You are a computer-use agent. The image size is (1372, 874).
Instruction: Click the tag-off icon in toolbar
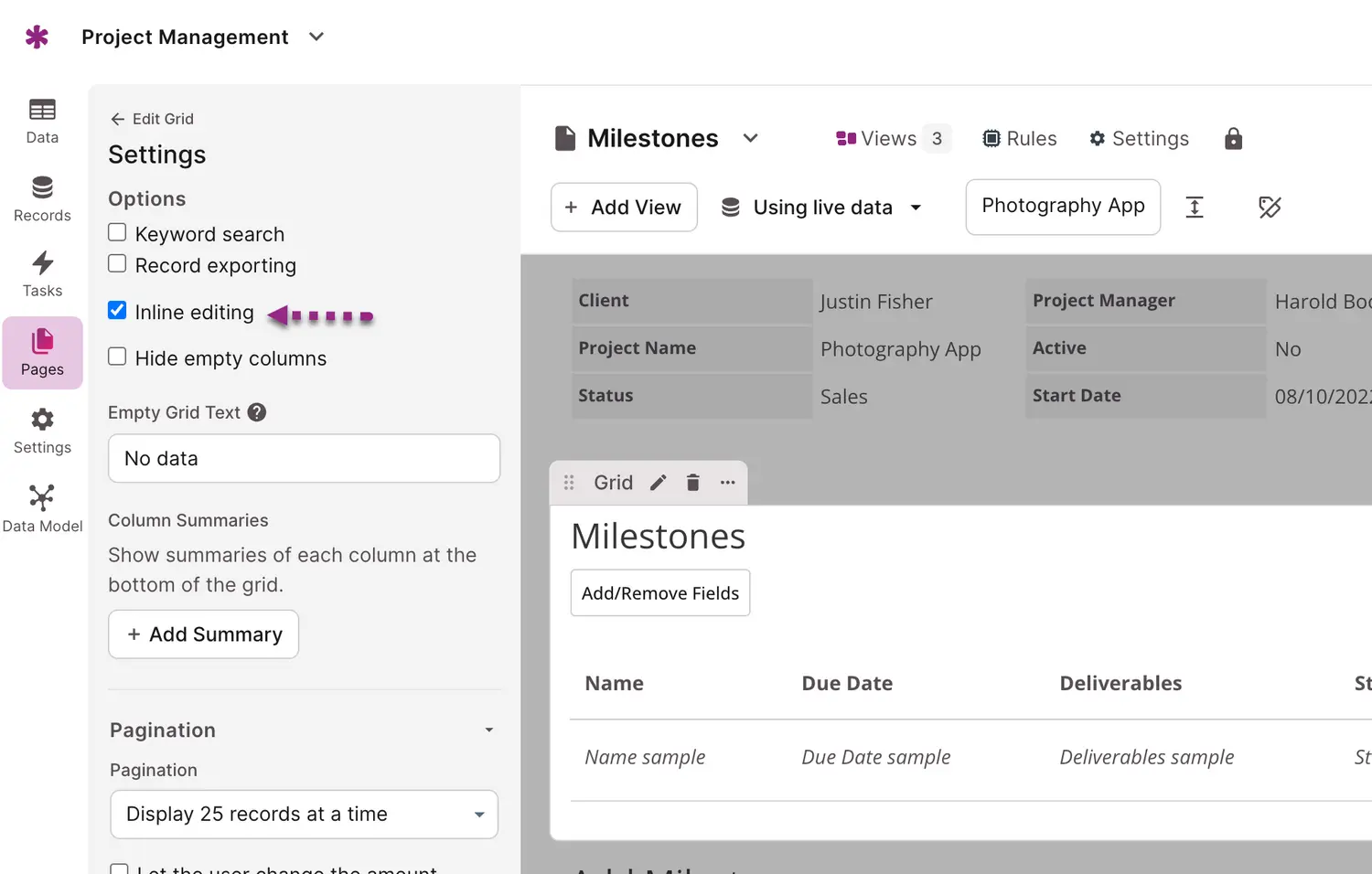tap(1269, 208)
